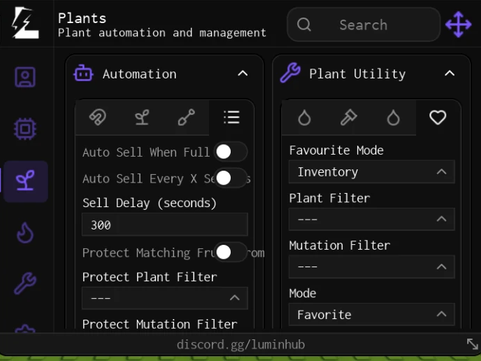The image size is (481, 361).
Task: Toggle Auto Sell Every X Seconds
Action: (x=230, y=178)
